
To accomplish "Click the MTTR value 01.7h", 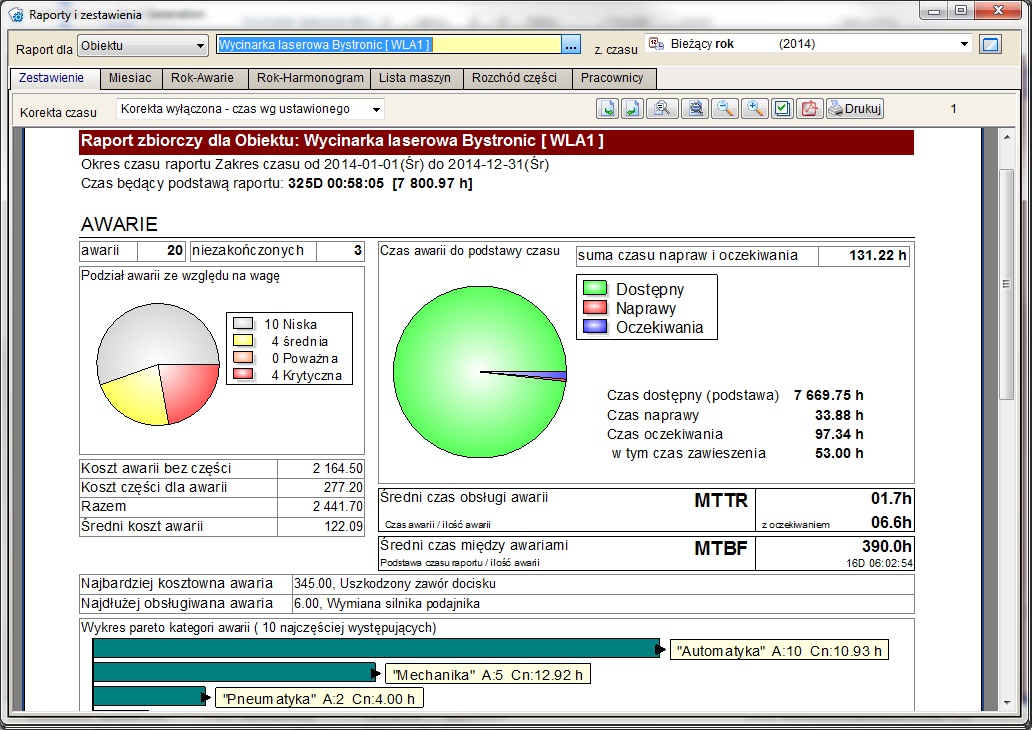I will 890,499.
